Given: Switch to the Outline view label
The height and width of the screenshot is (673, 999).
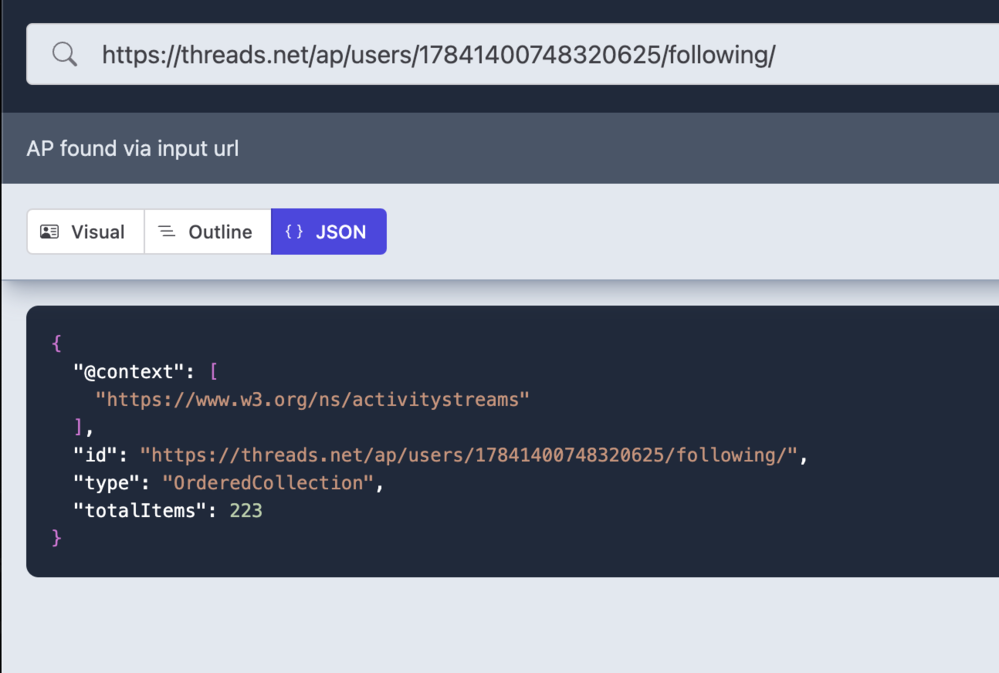Looking at the screenshot, I should 220,232.
